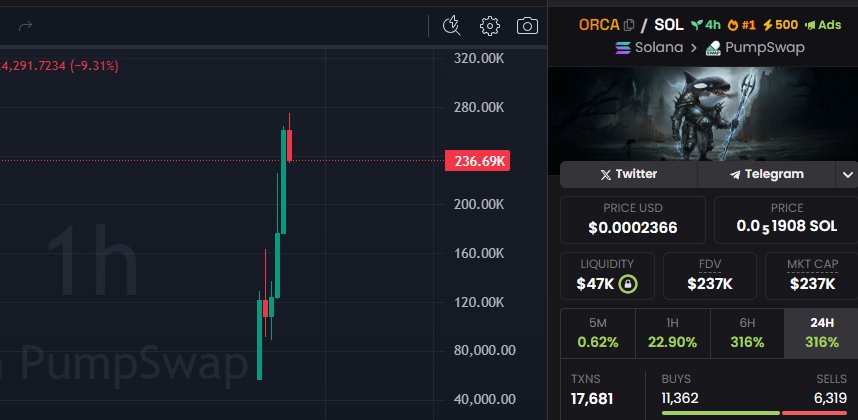Image resolution: width=858 pixels, height=420 pixels.
Task: Click the redo arrow icon
Action: (25, 26)
